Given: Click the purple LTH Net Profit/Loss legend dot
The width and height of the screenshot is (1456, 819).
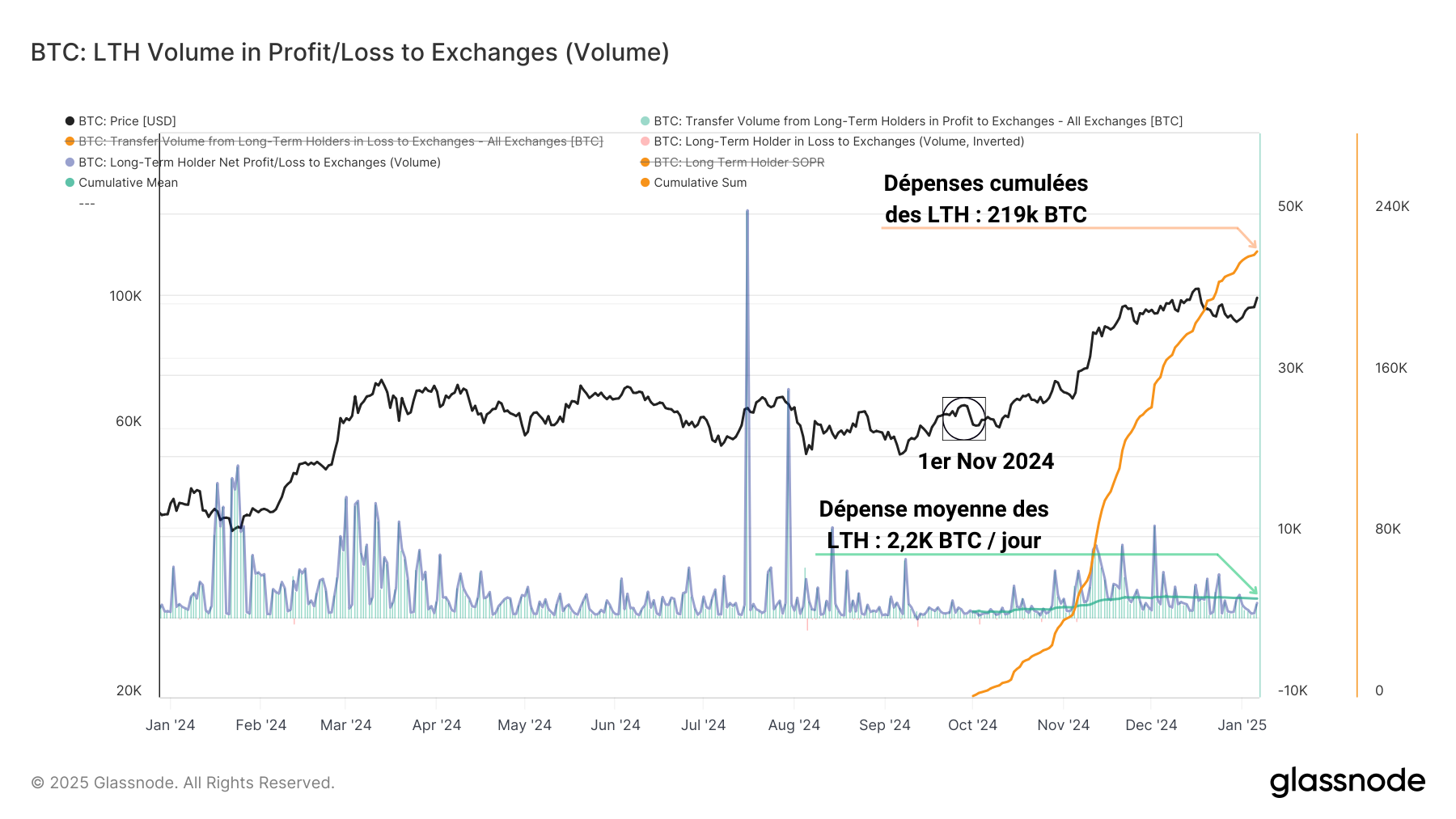Looking at the screenshot, I should (70, 163).
